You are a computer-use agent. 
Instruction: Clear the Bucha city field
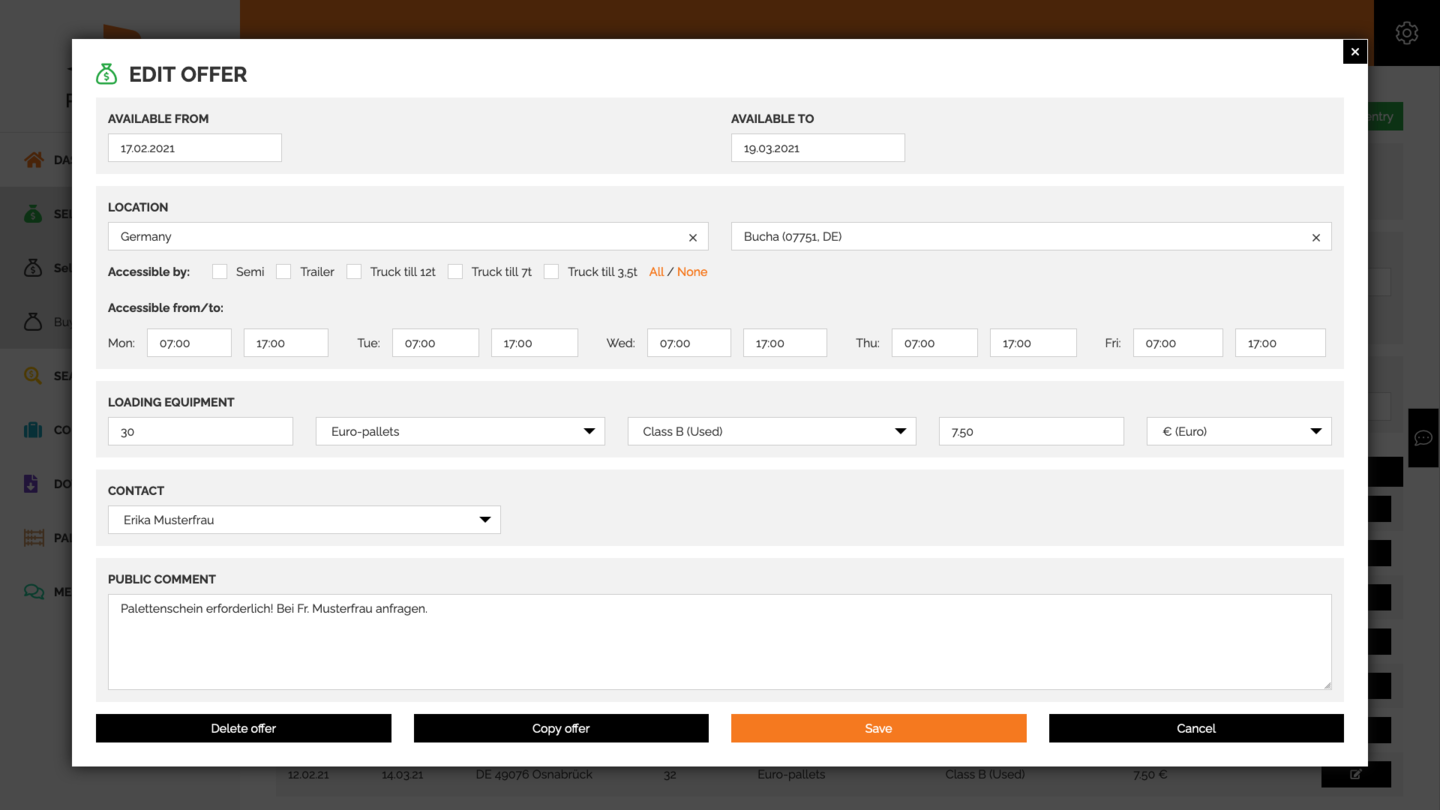coord(1315,238)
